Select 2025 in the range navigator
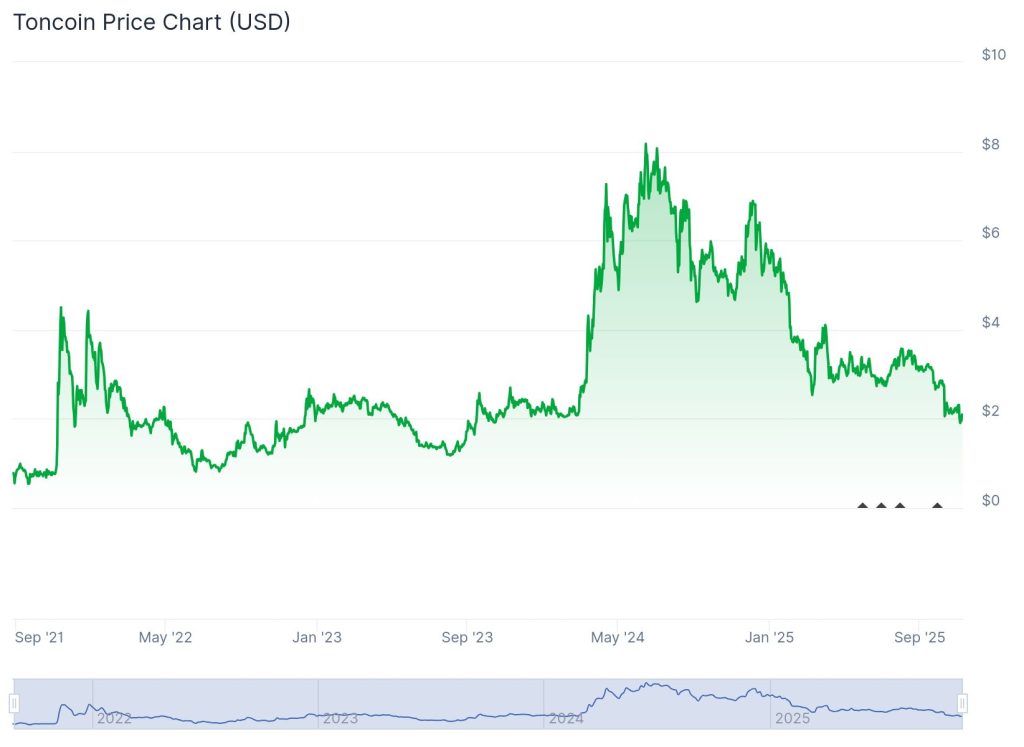Viewport: 1024px width, 747px height. [792, 717]
